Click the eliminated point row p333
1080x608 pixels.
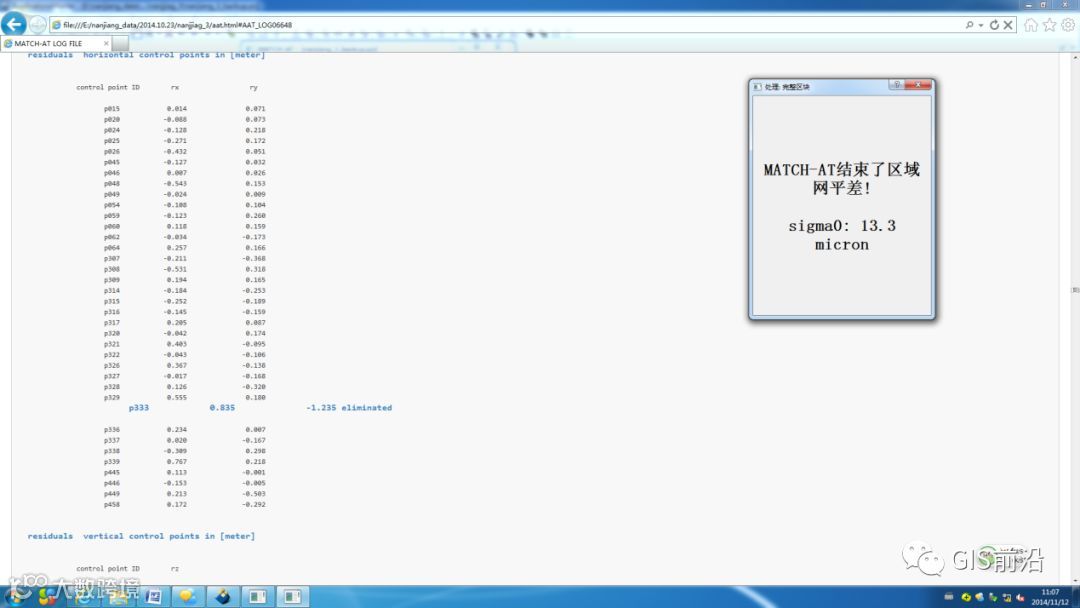(260, 408)
